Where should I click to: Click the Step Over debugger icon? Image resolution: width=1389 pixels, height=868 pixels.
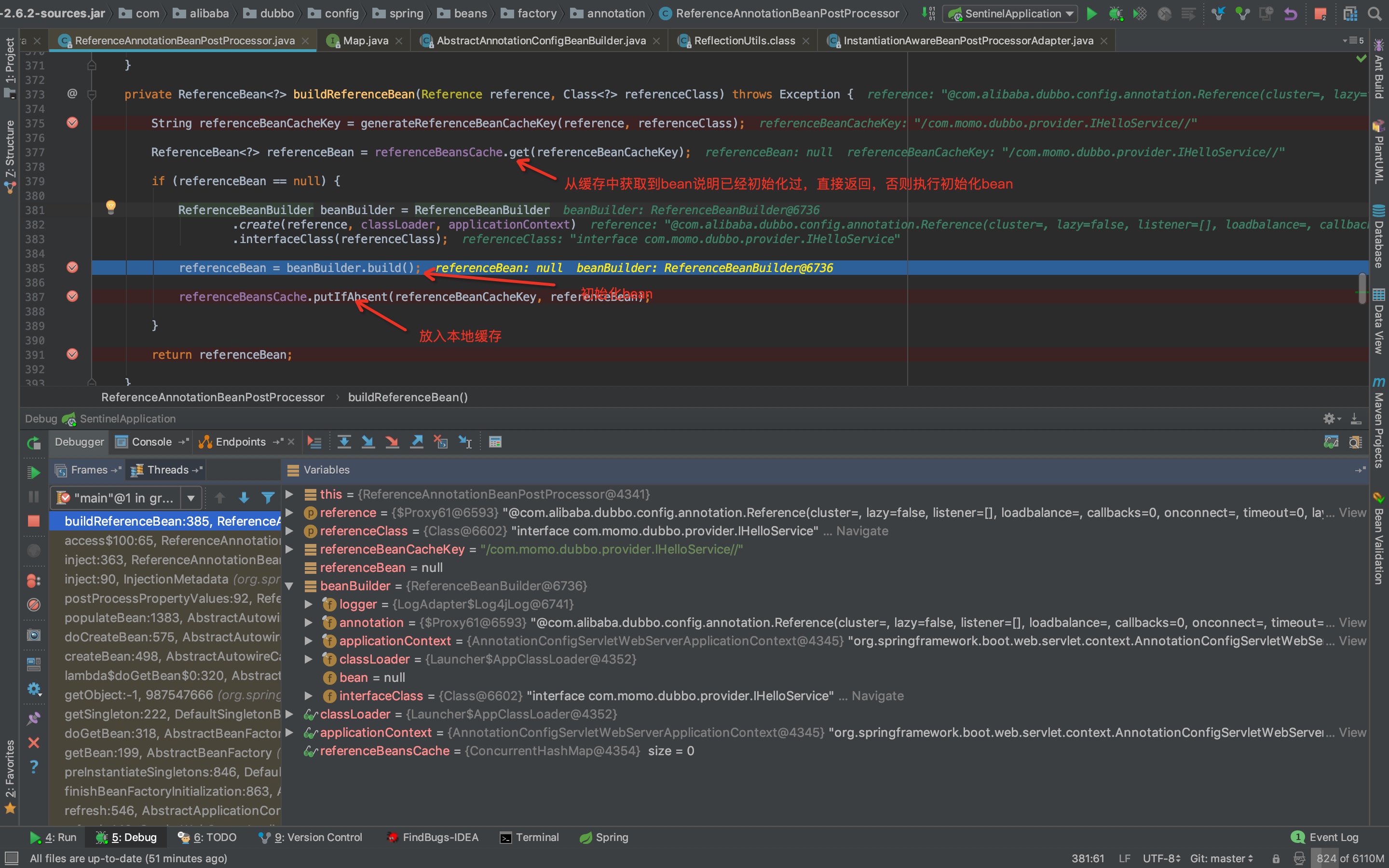click(344, 441)
